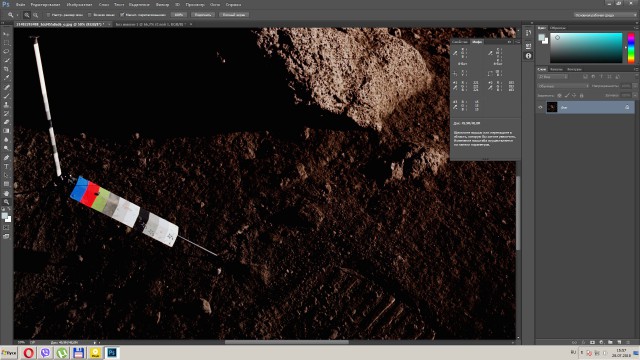Select the Blur tool
Screen dimensions: 640x360
coord(6,140)
